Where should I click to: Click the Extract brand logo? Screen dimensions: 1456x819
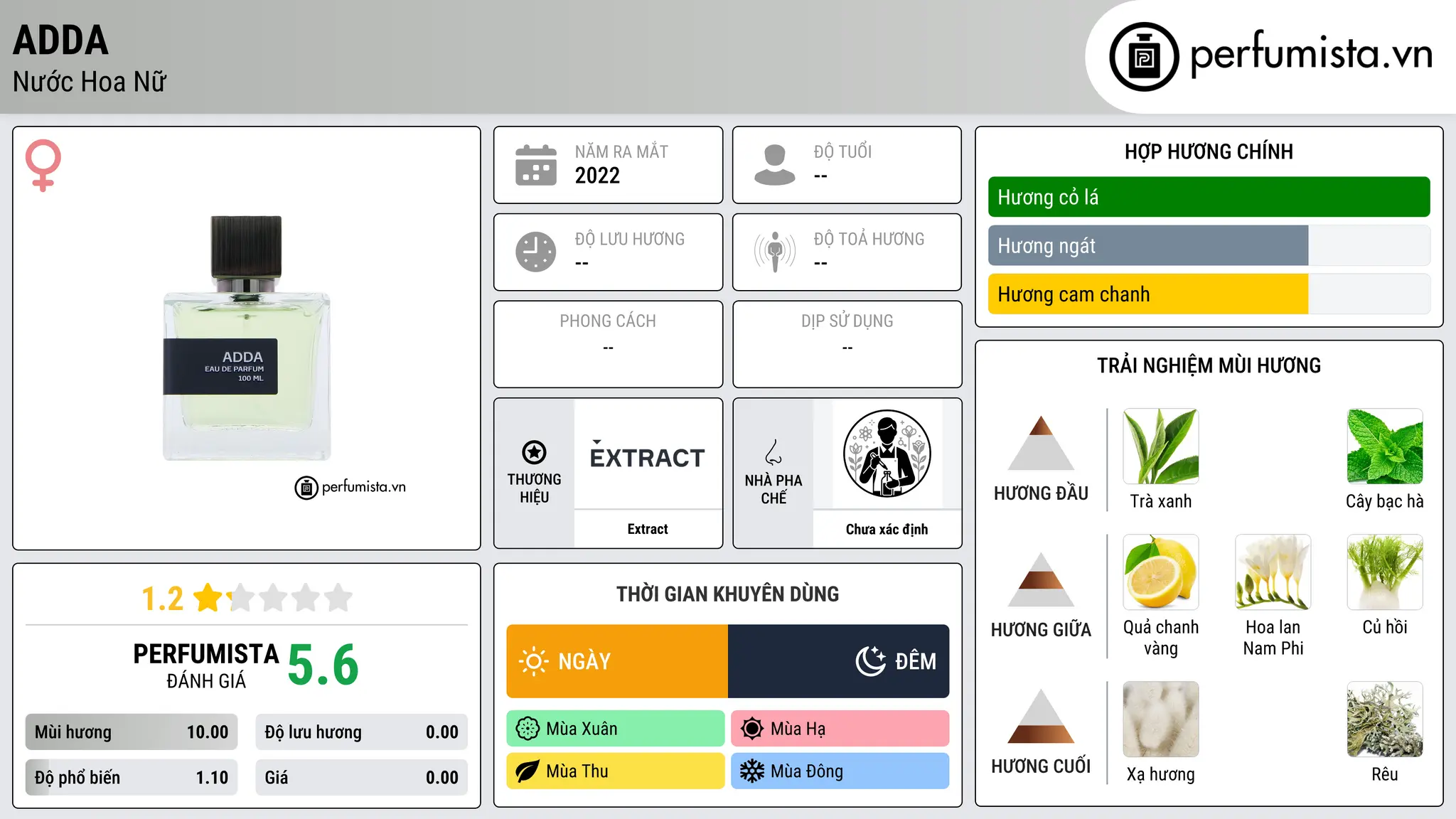[648, 455]
